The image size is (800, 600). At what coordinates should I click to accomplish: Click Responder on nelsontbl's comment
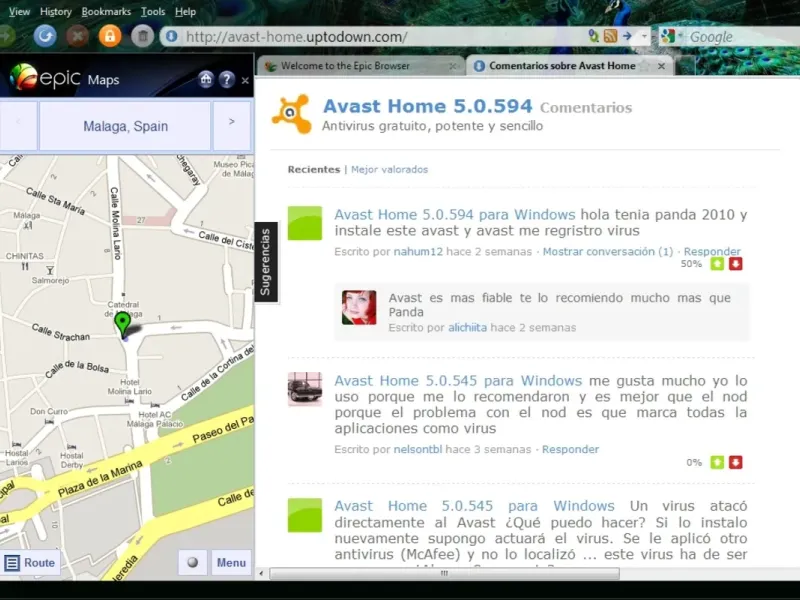pos(570,449)
